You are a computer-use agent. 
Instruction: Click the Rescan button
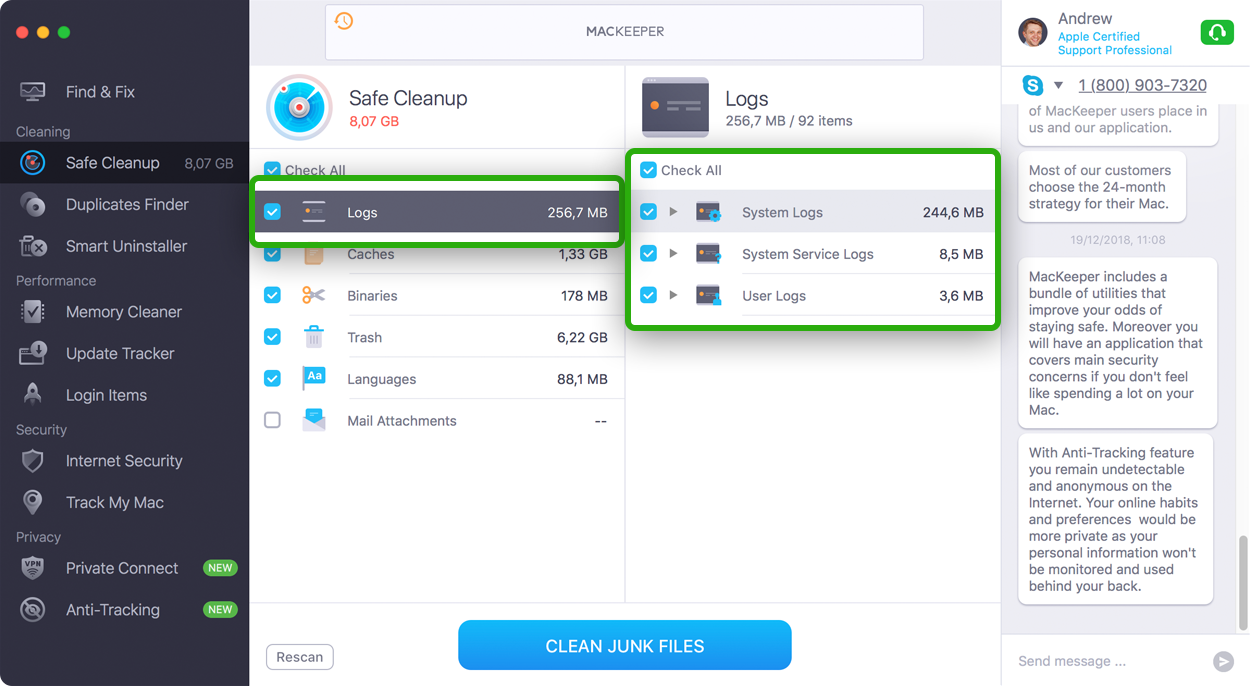click(300, 657)
